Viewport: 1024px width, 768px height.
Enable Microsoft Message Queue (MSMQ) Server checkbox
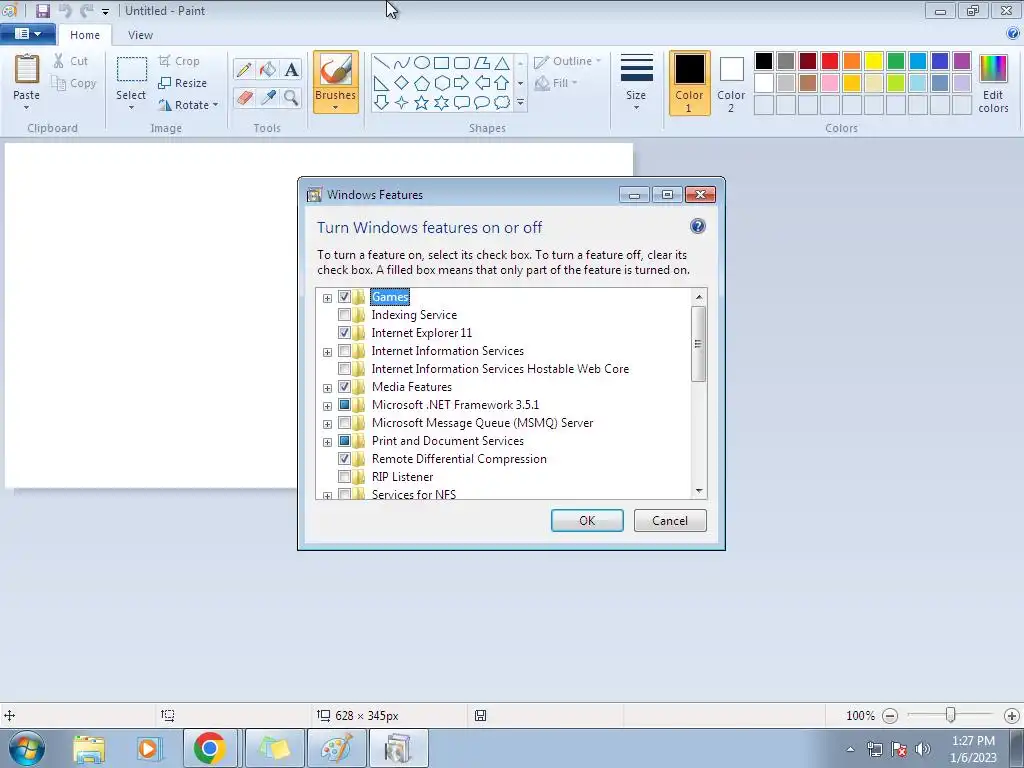pos(344,423)
